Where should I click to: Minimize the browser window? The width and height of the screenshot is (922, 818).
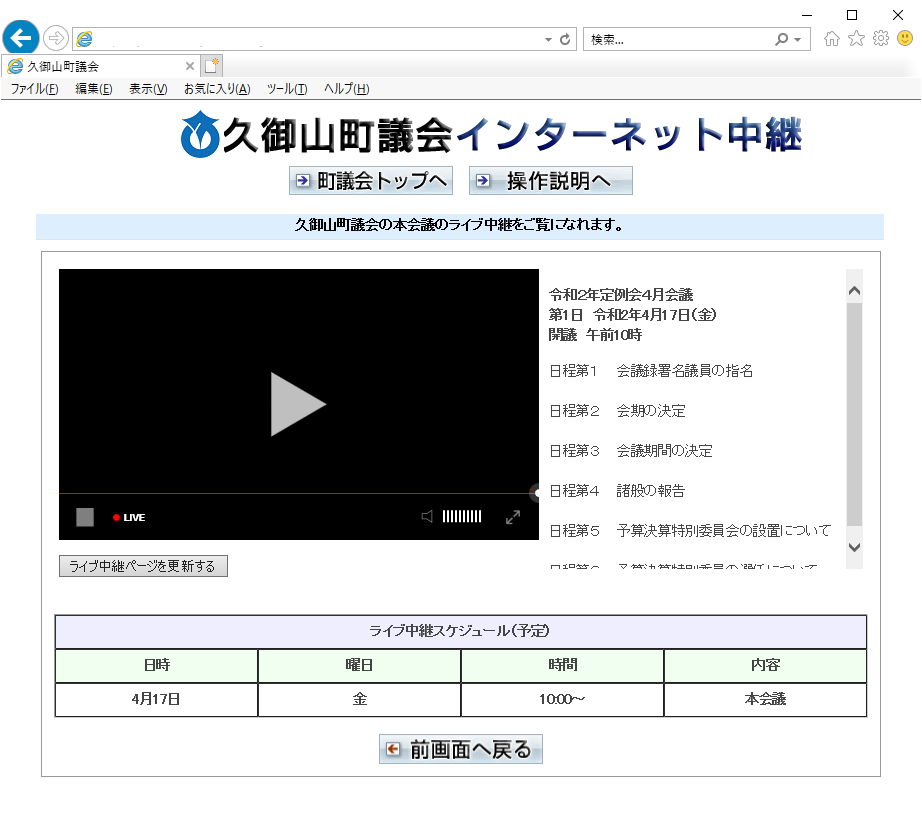(807, 15)
